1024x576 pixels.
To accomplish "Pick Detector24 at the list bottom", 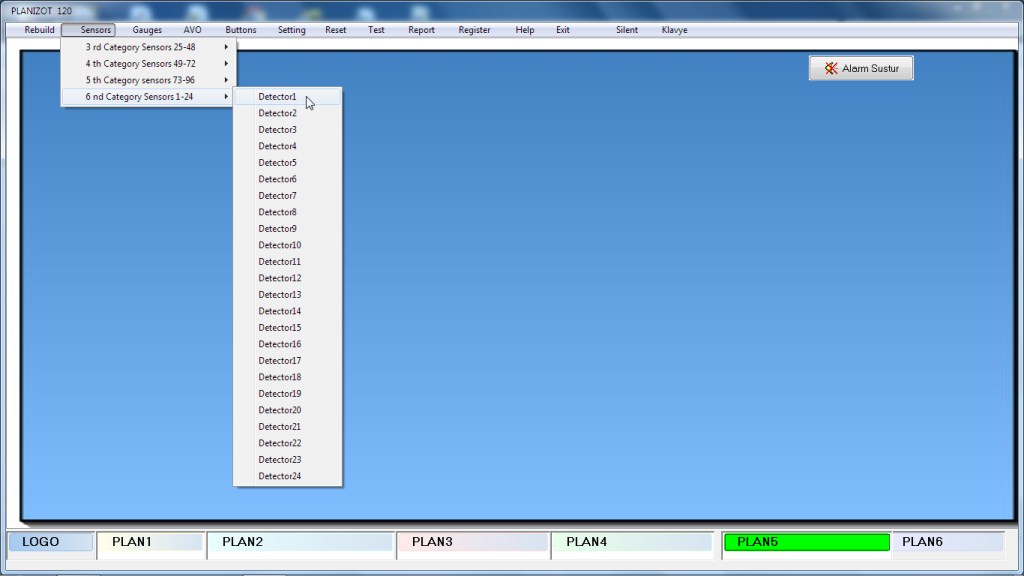I will pos(279,476).
